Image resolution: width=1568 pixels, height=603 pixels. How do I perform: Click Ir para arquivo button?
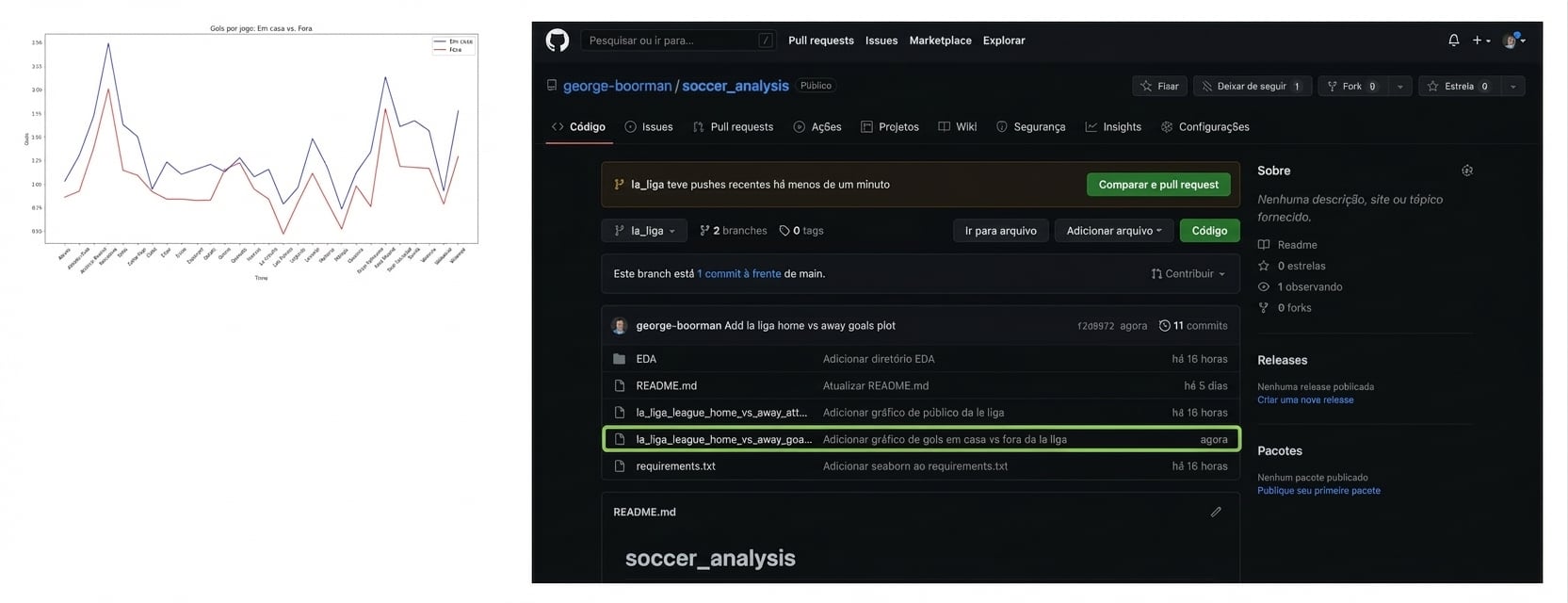coord(1000,230)
